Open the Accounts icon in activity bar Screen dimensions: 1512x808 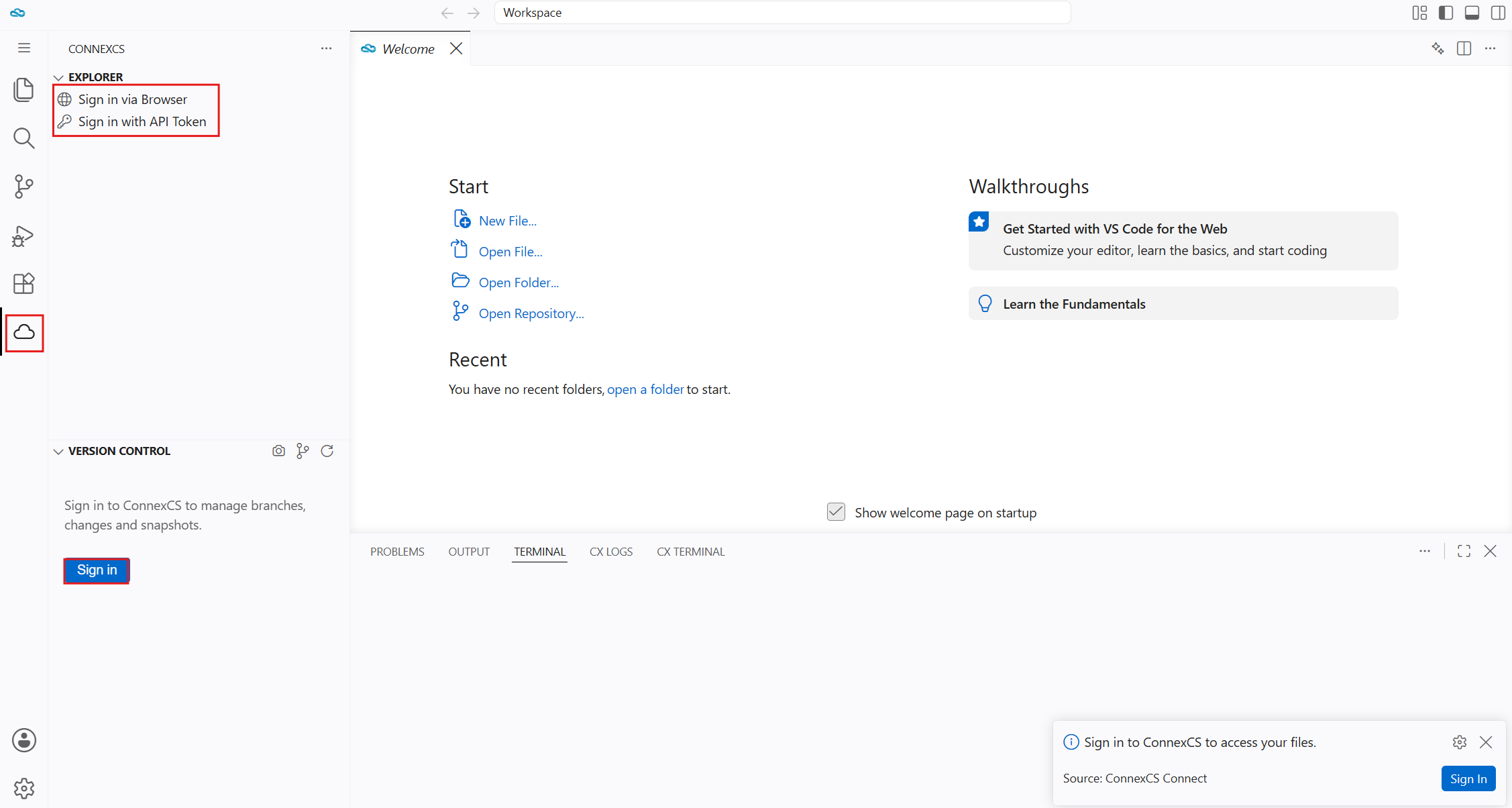coord(24,740)
